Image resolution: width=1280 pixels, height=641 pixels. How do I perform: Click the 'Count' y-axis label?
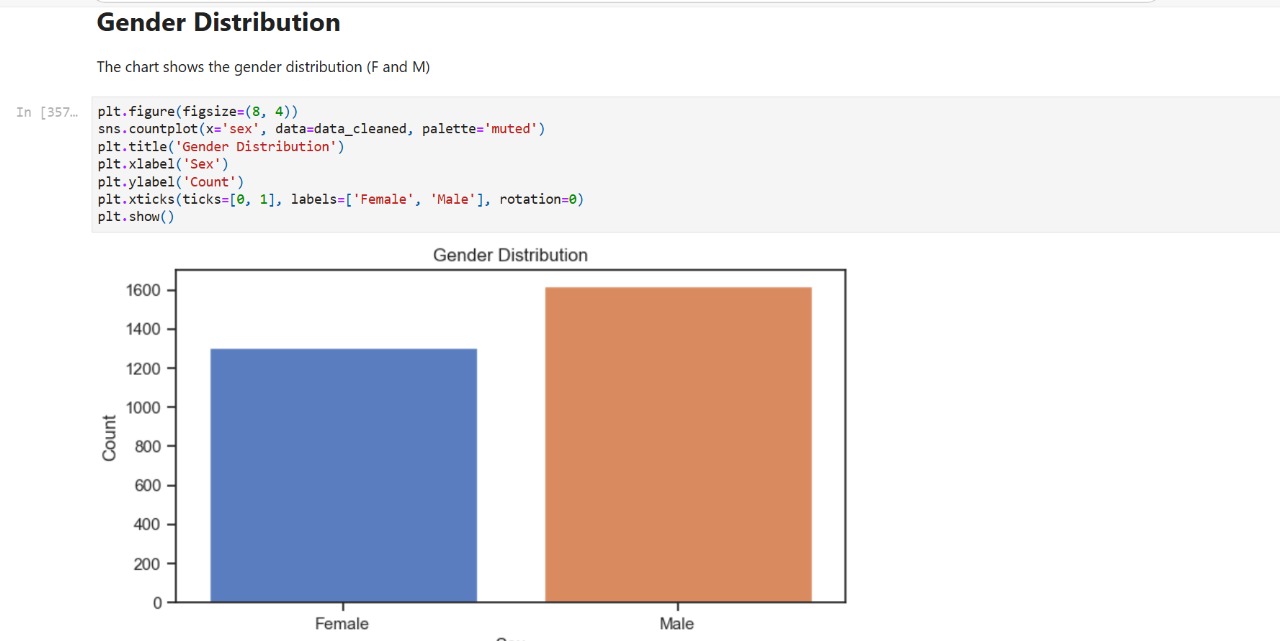[x=109, y=437]
